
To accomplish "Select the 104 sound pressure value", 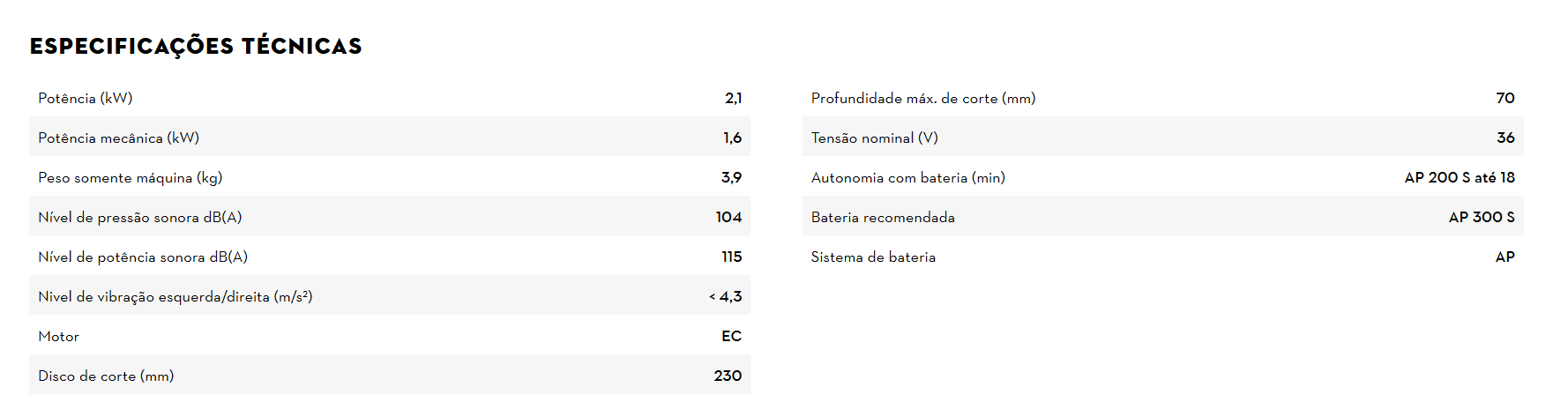I will click(x=728, y=217).
